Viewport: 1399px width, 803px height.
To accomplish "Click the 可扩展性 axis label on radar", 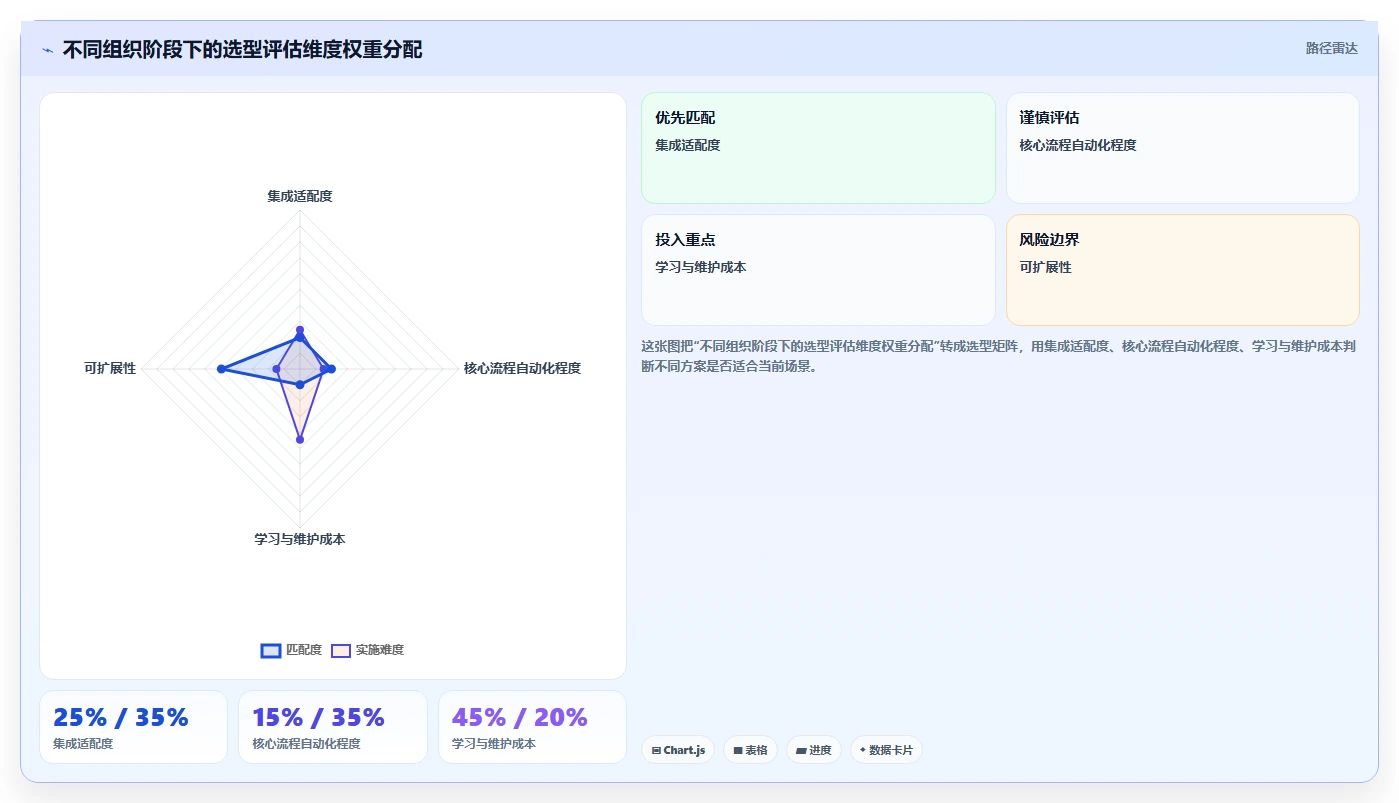I will pos(110,368).
